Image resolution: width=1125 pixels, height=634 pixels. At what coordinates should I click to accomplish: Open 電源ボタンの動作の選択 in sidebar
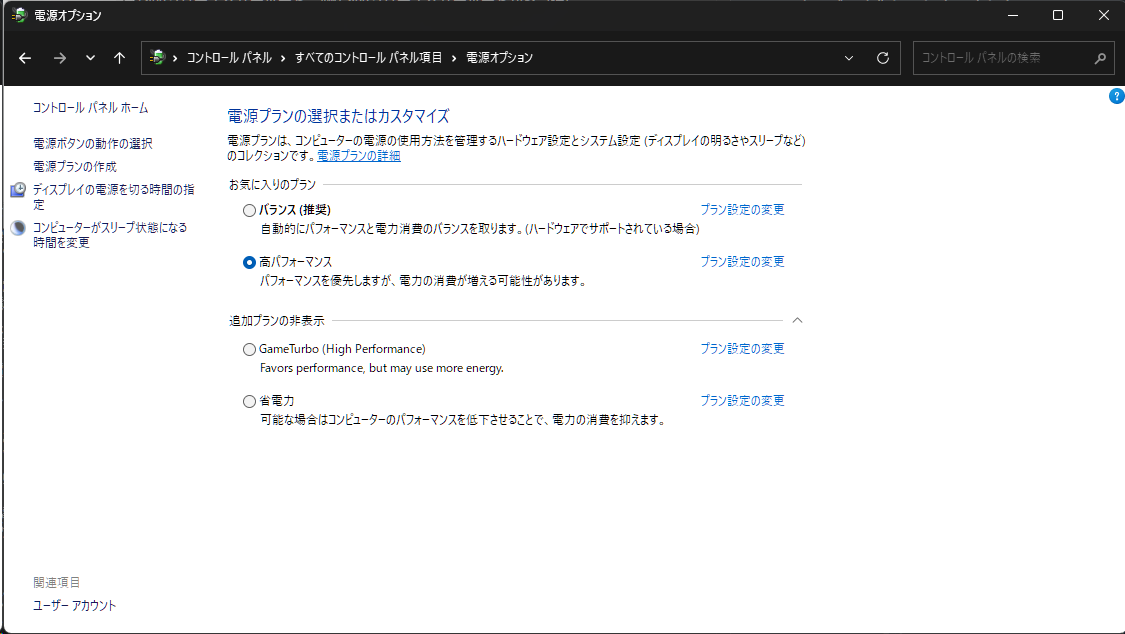coord(93,144)
